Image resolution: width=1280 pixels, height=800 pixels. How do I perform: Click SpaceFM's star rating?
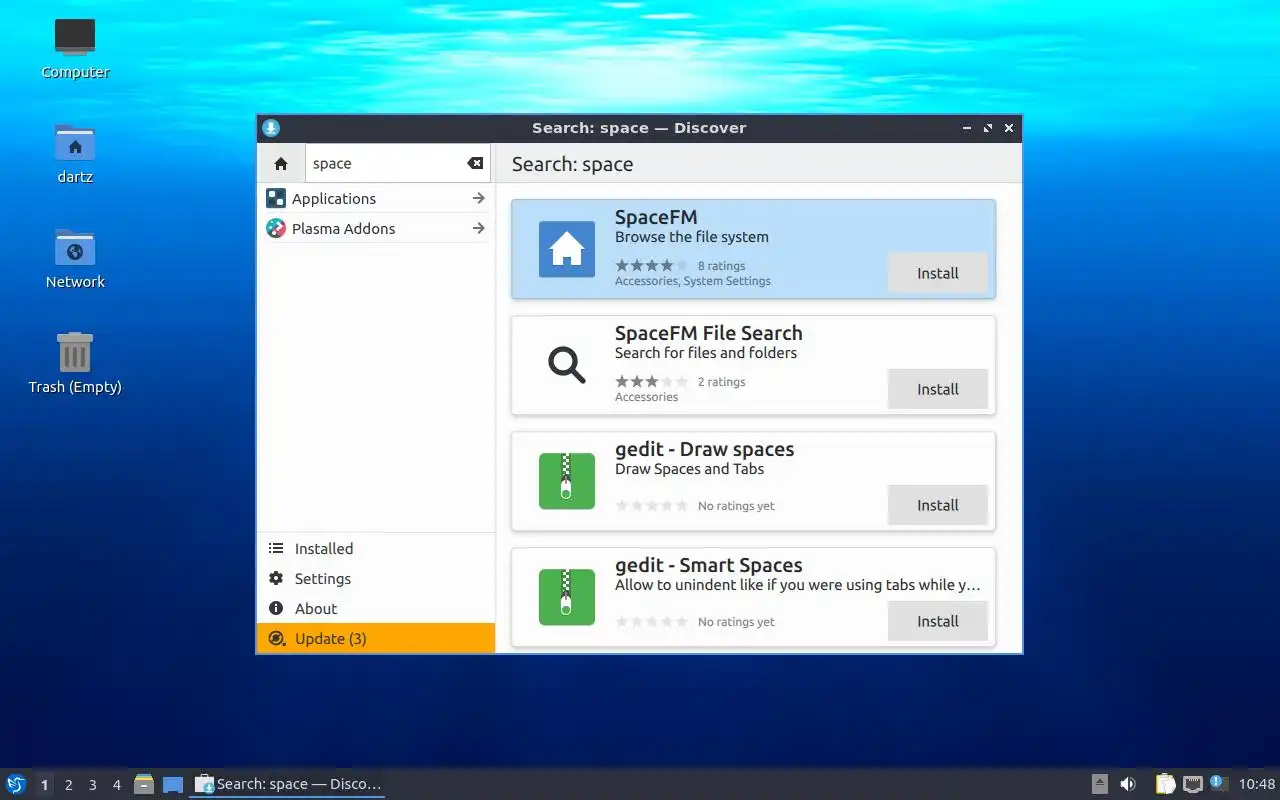(x=652, y=266)
